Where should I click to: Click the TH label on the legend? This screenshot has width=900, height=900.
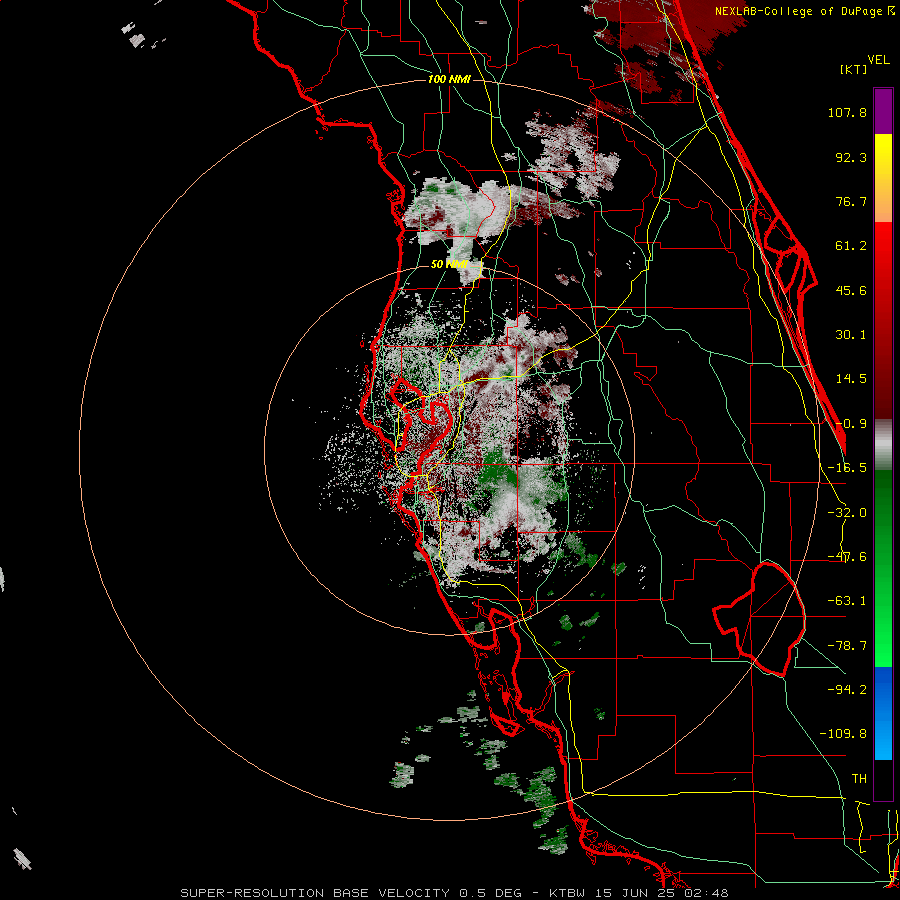[x=859, y=779]
